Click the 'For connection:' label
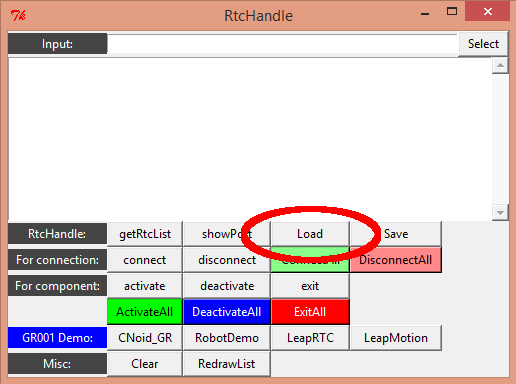Image resolution: width=516 pixels, height=384 pixels. tap(57, 260)
